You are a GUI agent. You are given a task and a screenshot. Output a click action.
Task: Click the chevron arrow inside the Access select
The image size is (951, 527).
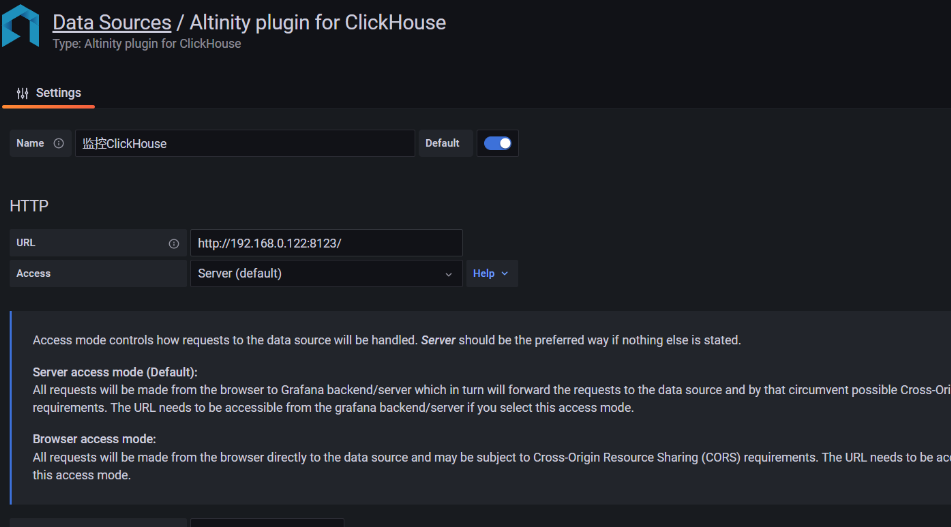(449, 275)
